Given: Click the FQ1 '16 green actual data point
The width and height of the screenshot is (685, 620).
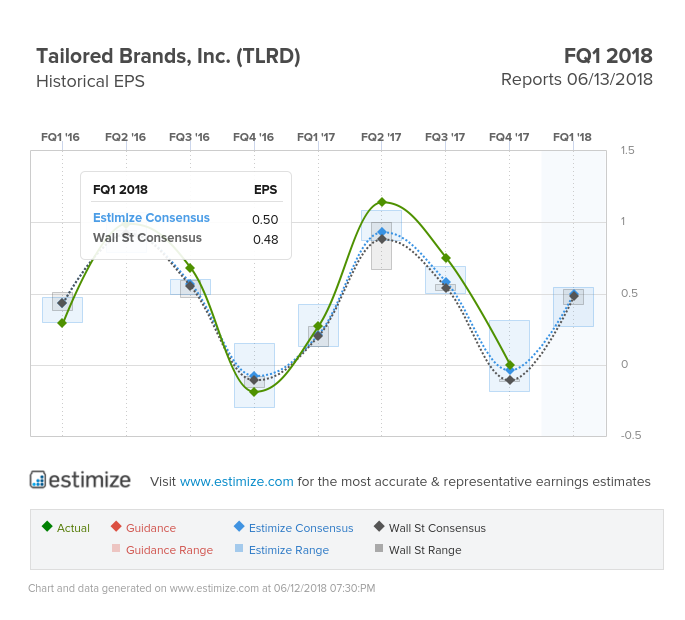Looking at the screenshot, I should pos(62,323).
